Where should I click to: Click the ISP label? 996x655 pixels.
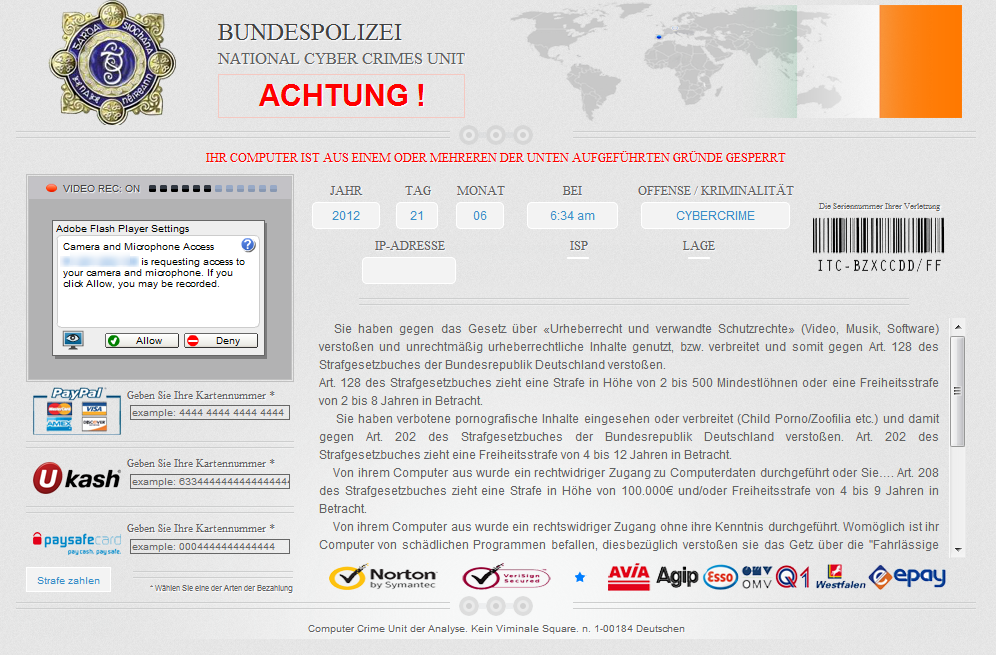click(x=578, y=245)
